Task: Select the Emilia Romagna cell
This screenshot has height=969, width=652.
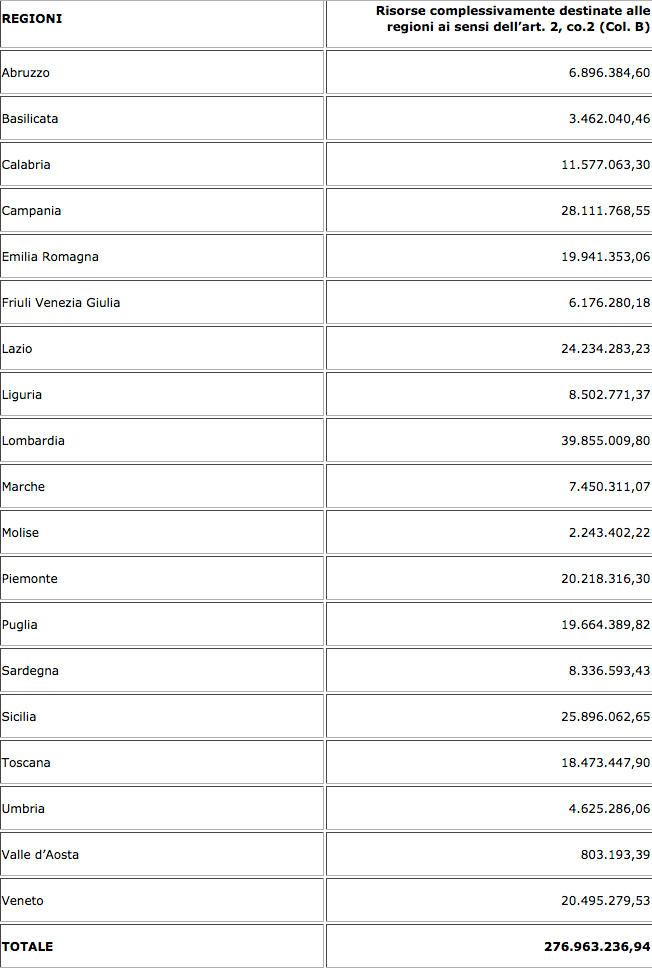Action: coord(50,257)
